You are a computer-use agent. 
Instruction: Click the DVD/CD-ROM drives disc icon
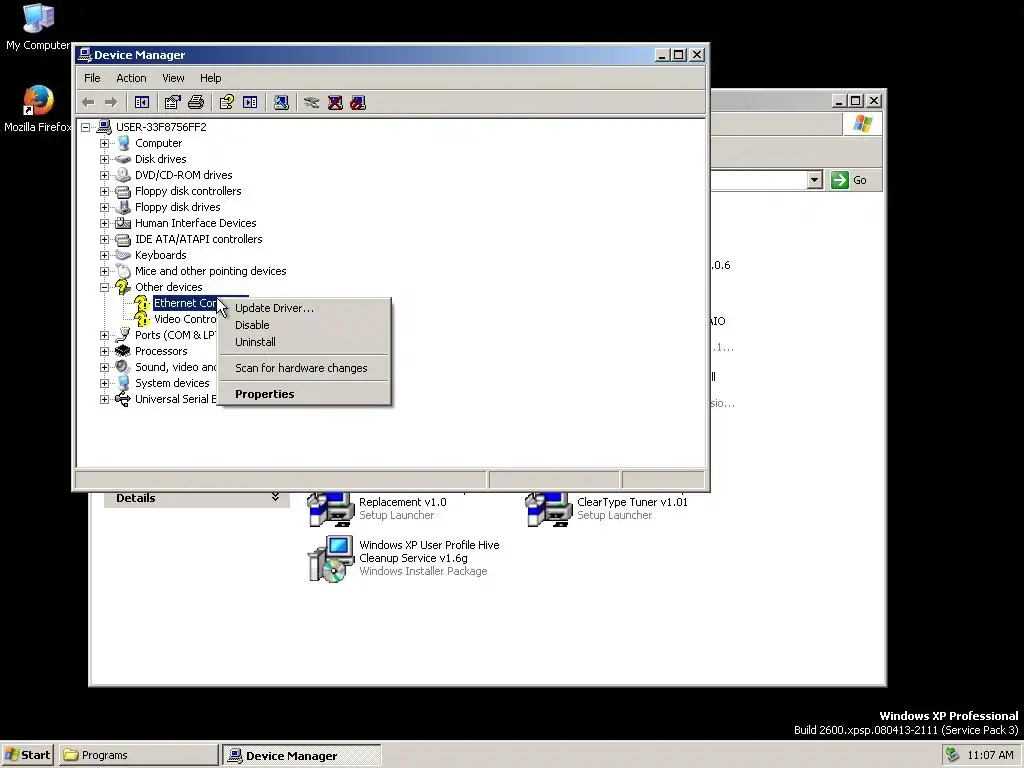click(123, 175)
